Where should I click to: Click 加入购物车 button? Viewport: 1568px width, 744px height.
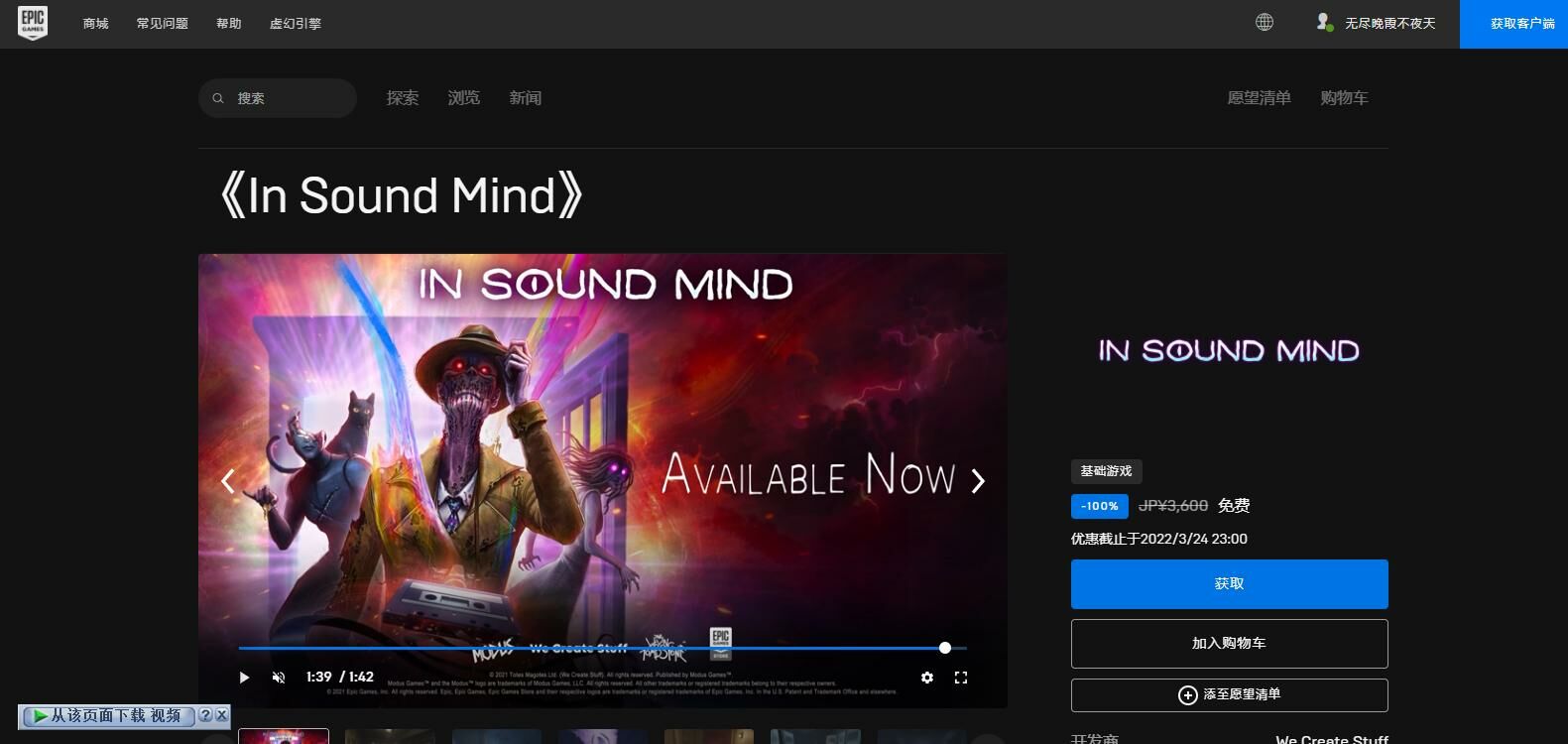coord(1229,644)
